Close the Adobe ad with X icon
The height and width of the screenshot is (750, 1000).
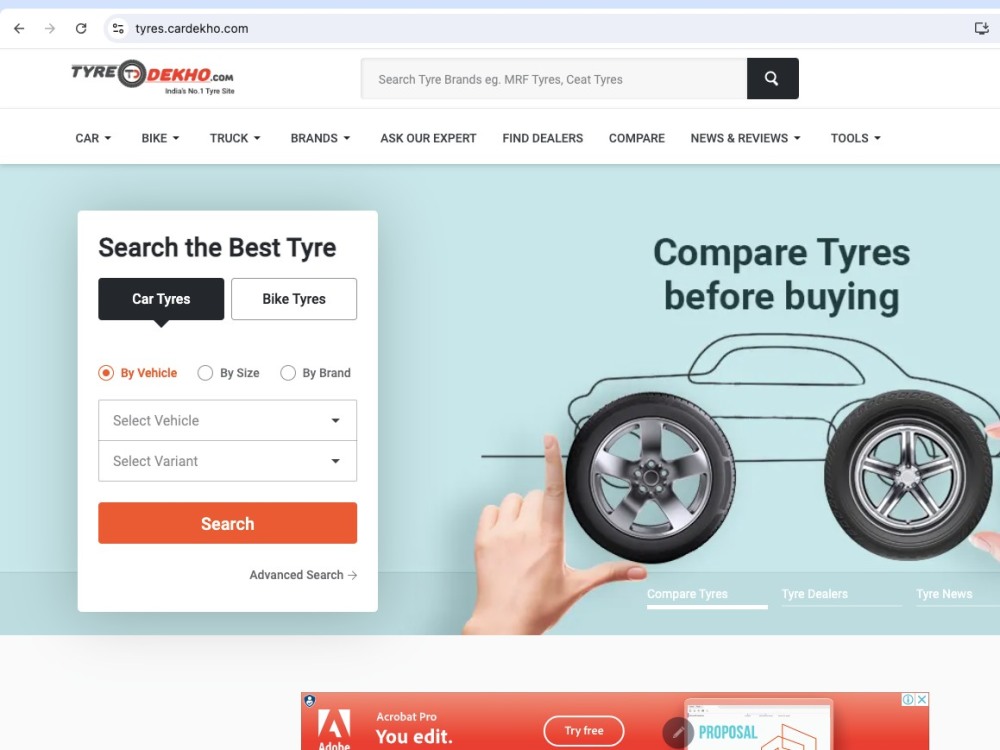922,700
